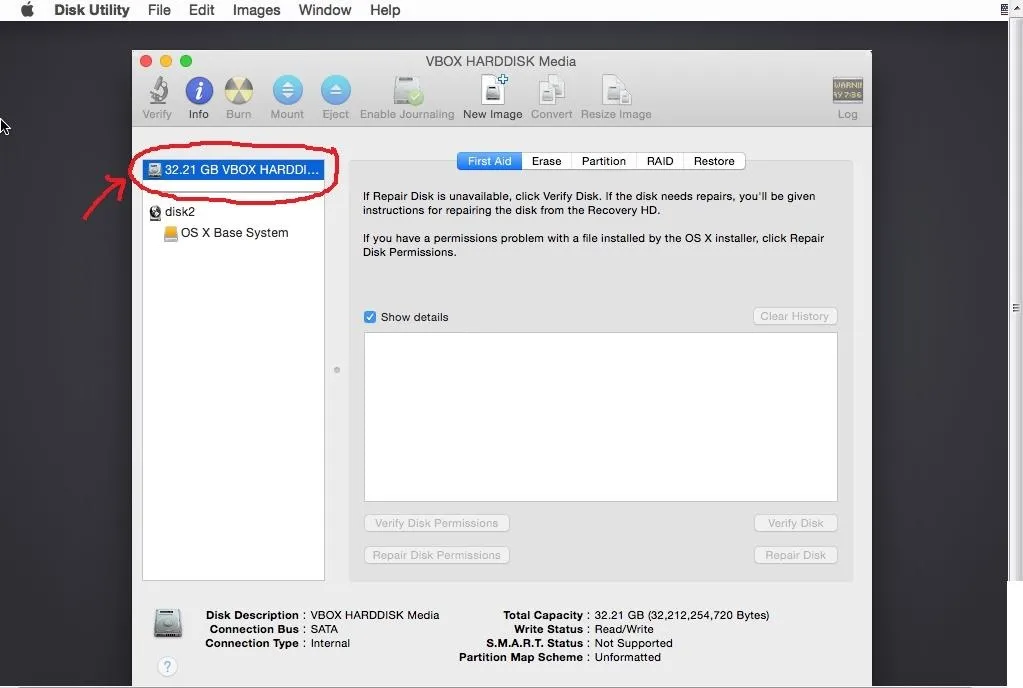The image size is (1023, 688).
Task: Click the 32,212,254,720 Bytes capacity value
Action: click(x=708, y=615)
